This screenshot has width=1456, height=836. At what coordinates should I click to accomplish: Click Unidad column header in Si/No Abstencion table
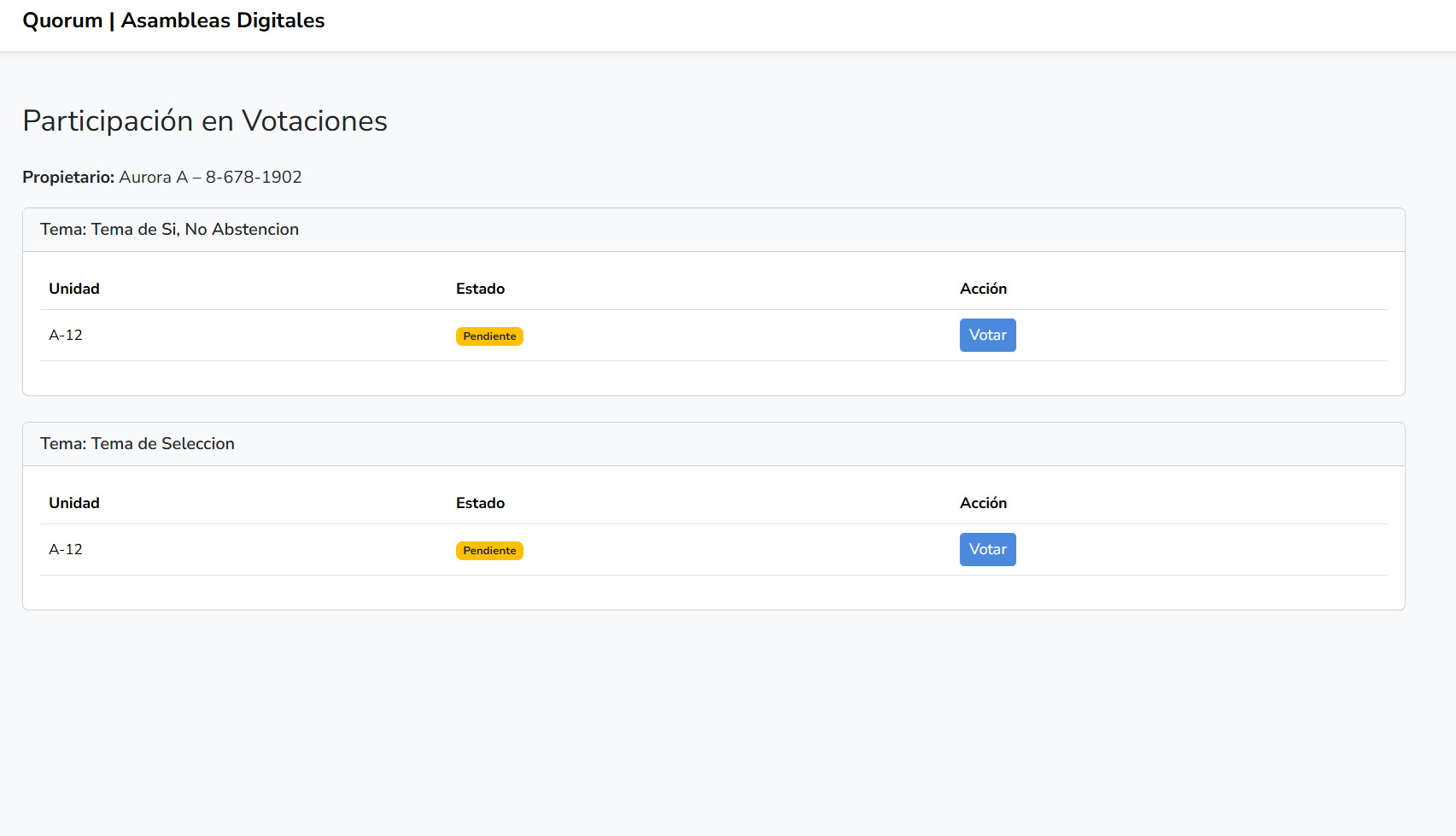pos(74,289)
